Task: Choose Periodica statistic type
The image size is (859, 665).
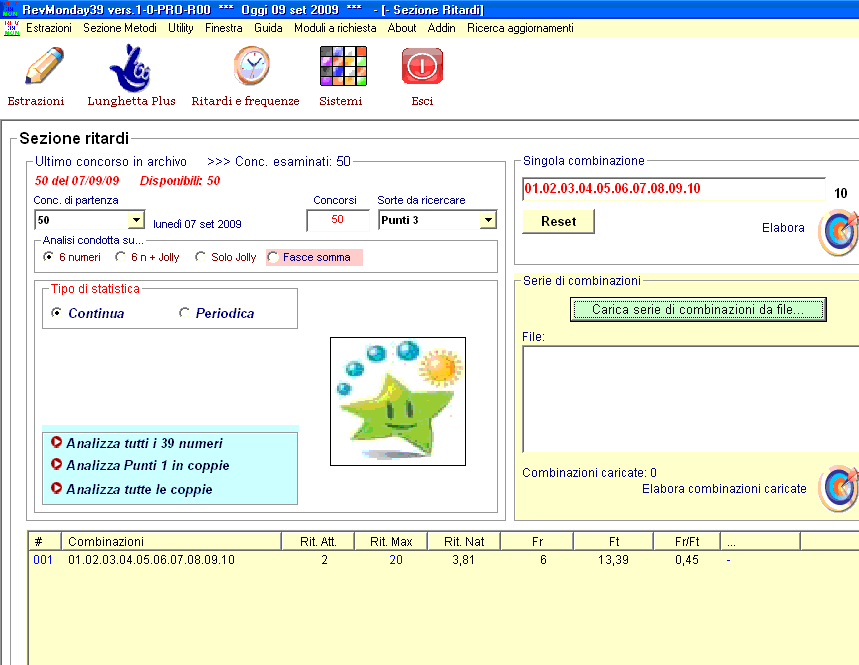Action: point(184,312)
